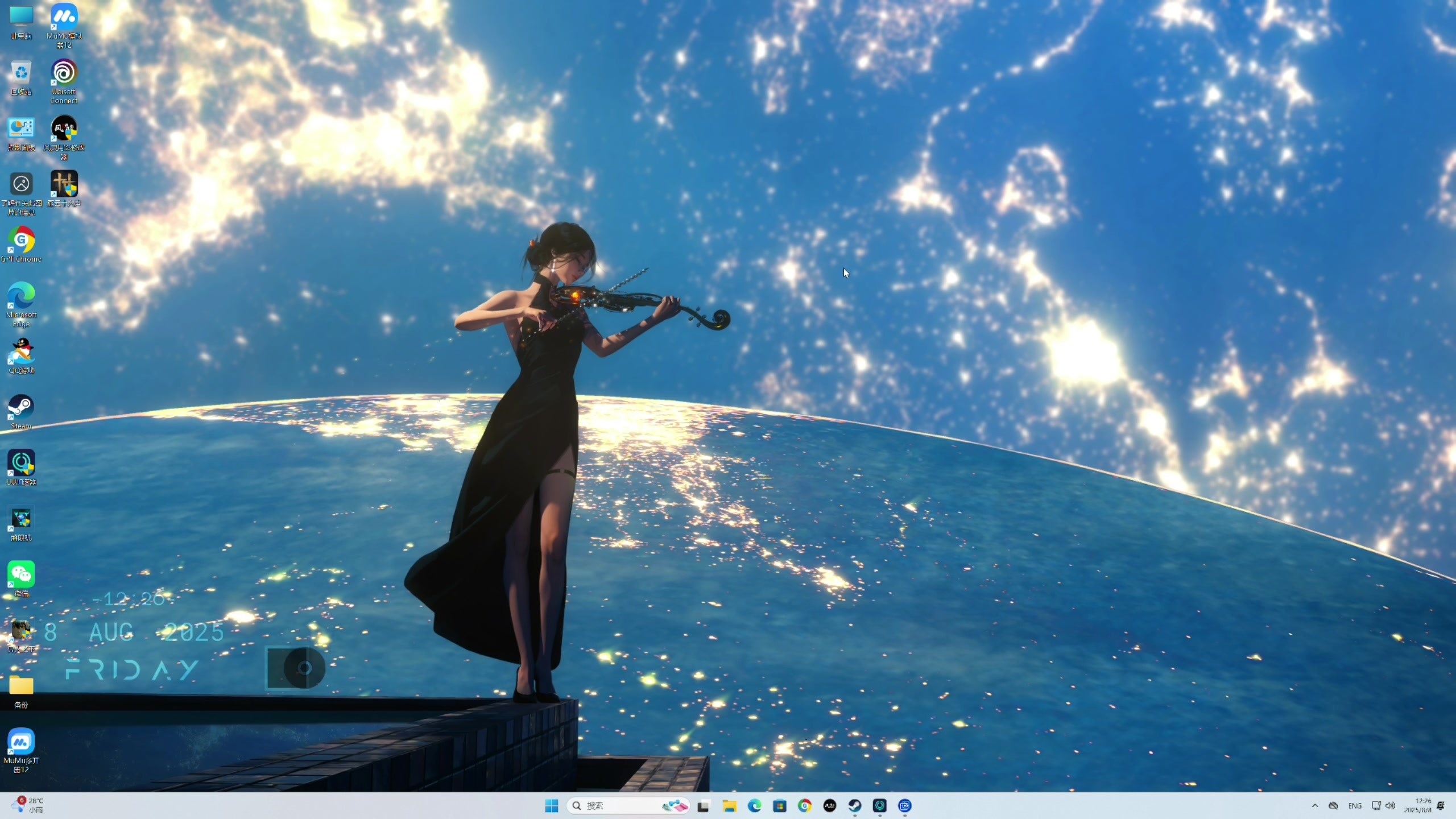The height and width of the screenshot is (819, 1456).
Task: Open the clock and date flyout
Action: [1417, 806]
